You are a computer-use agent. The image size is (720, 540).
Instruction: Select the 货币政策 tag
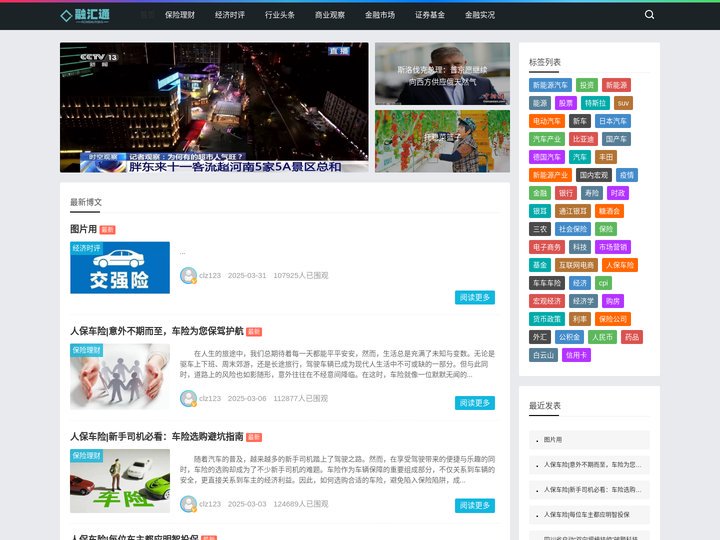coord(547,319)
